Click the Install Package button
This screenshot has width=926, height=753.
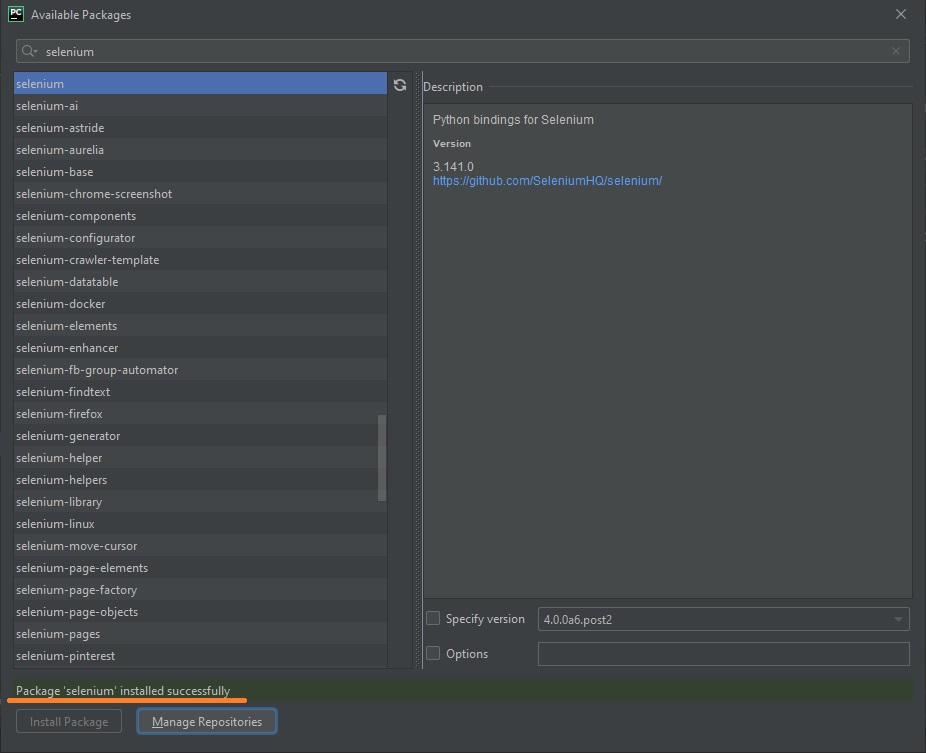(69, 722)
